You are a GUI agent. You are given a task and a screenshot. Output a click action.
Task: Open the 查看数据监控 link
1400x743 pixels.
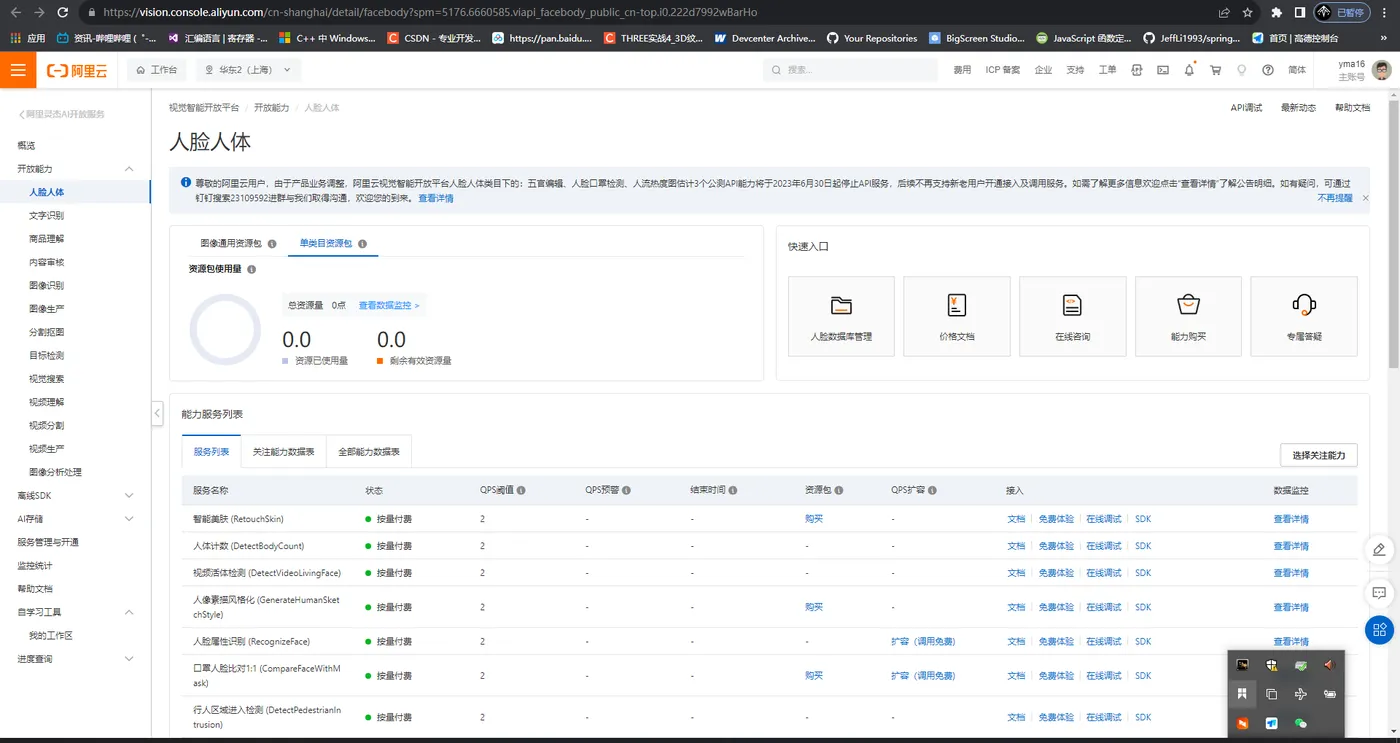389,305
